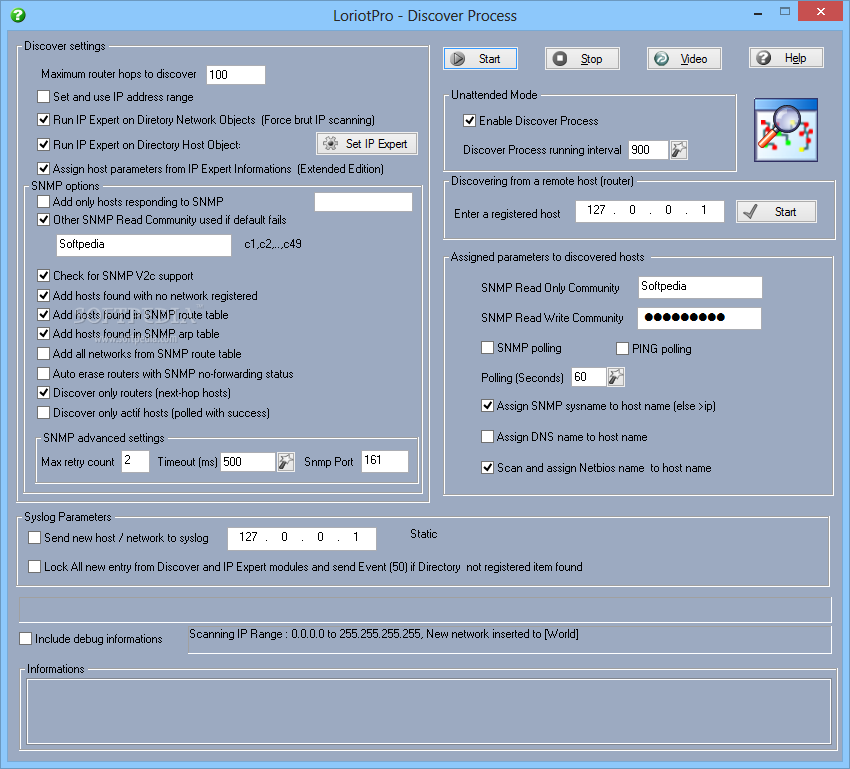The width and height of the screenshot is (850, 769).
Task: Toggle Run IP Expert on Diretory Network Objects
Action: tap(43, 119)
